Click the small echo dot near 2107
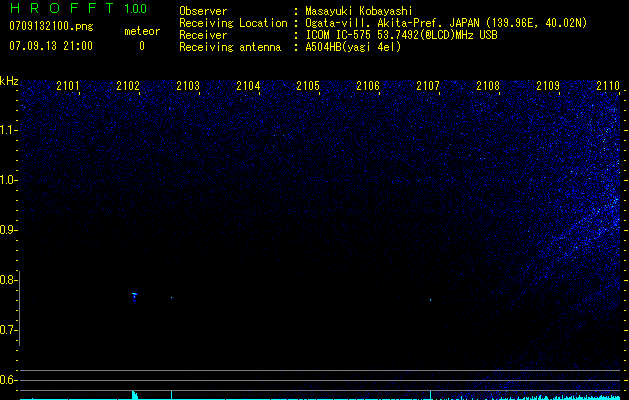Viewport: 629px width, 400px height. pos(430,300)
